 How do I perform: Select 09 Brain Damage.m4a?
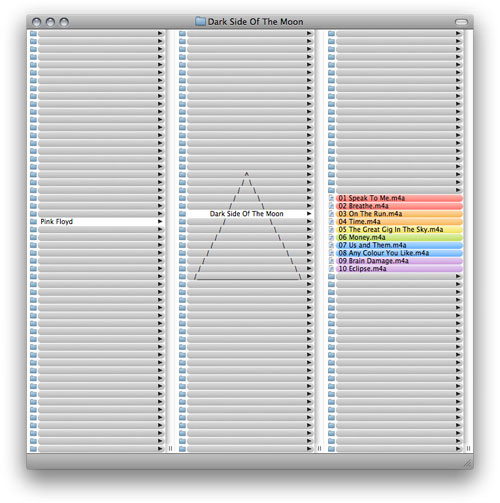point(399,261)
